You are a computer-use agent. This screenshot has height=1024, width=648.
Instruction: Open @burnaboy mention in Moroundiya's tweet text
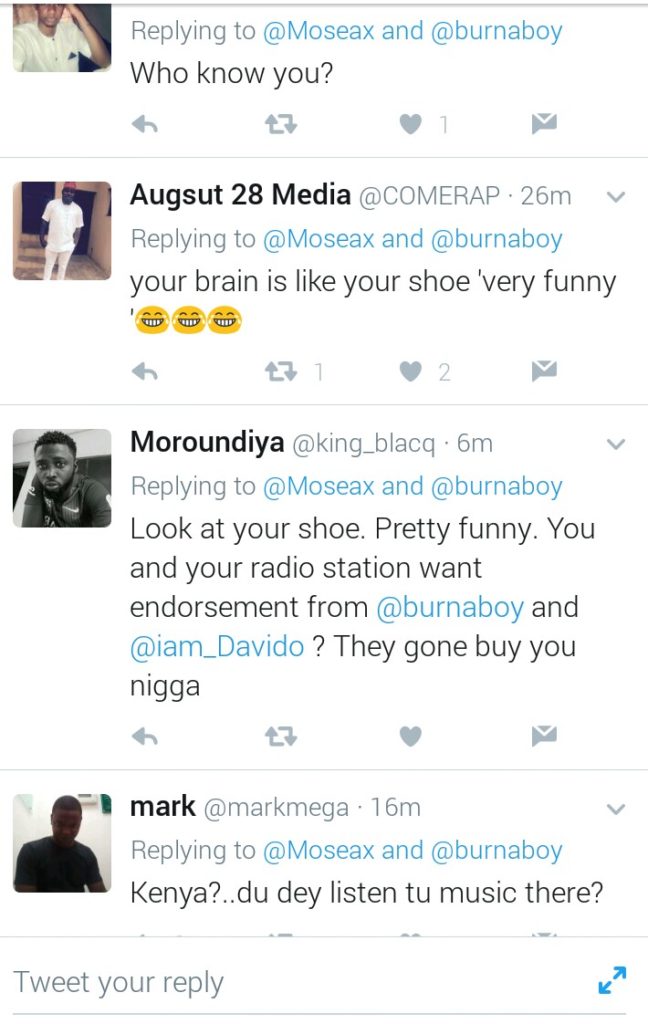pos(450,607)
